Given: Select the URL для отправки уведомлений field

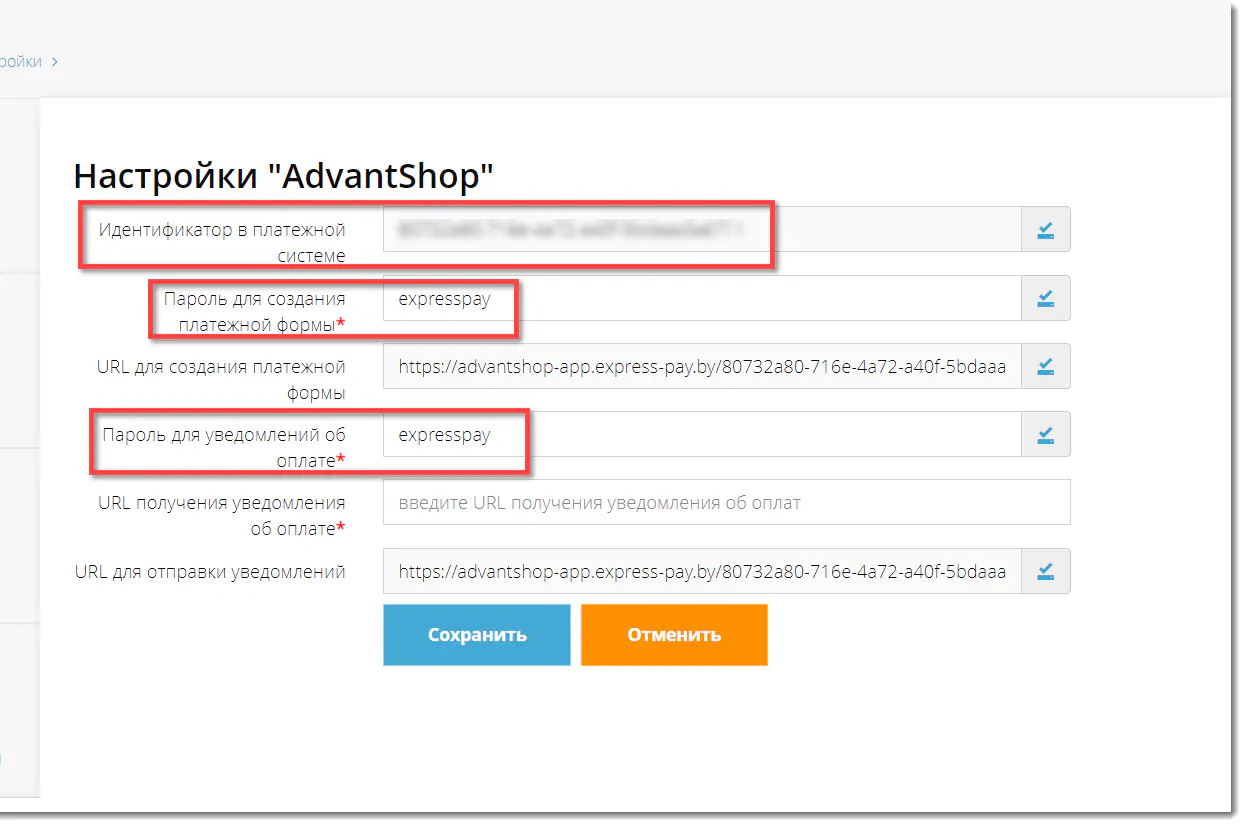Looking at the screenshot, I should coord(700,571).
